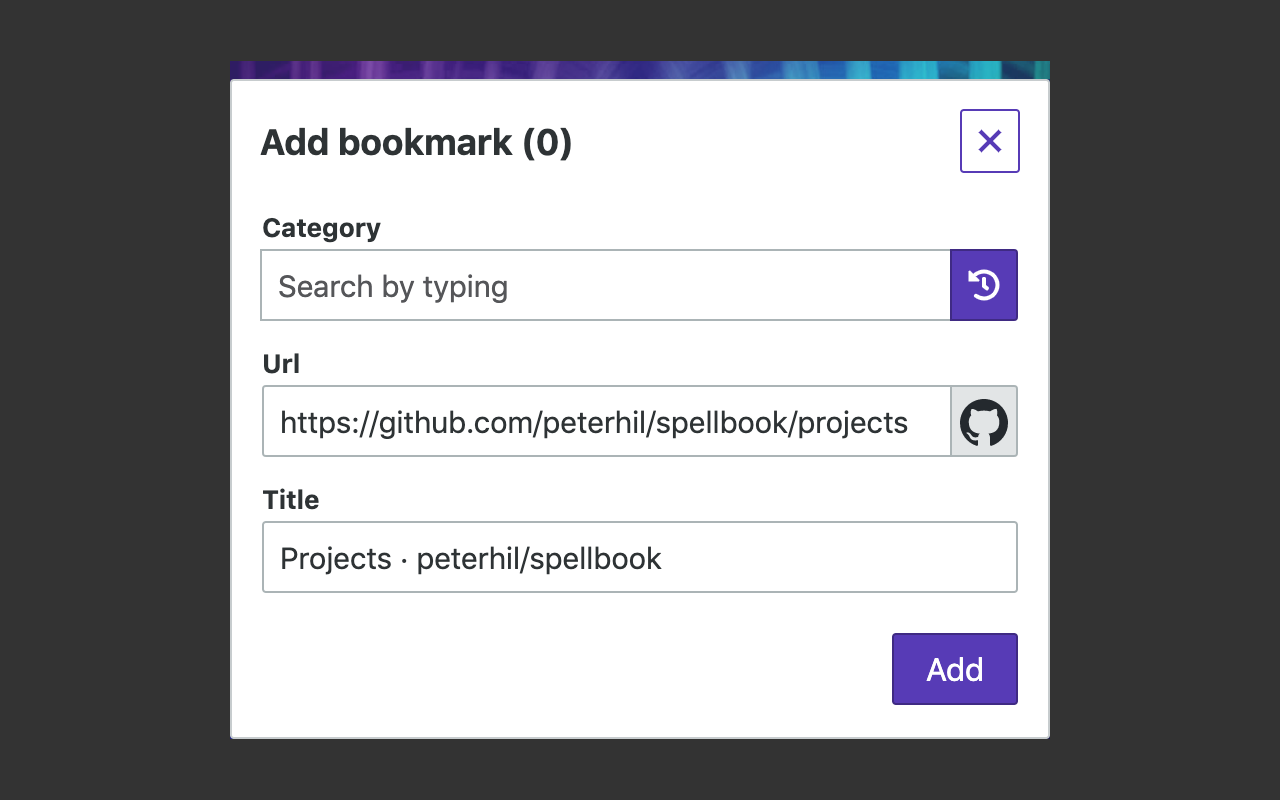The image size is (1280, 800).
Task: Edit the Title input field
Action: coord(640,557)
